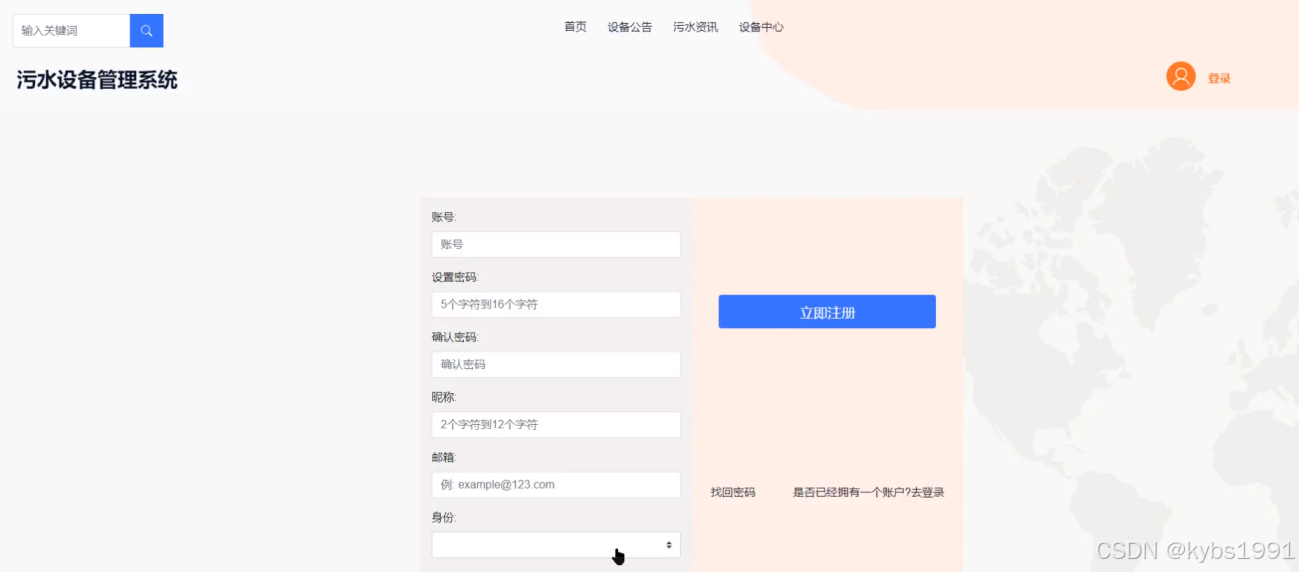The image size is (1299, 572).
Task: Click the 账号: field label
Action: [x=444, y=217]
